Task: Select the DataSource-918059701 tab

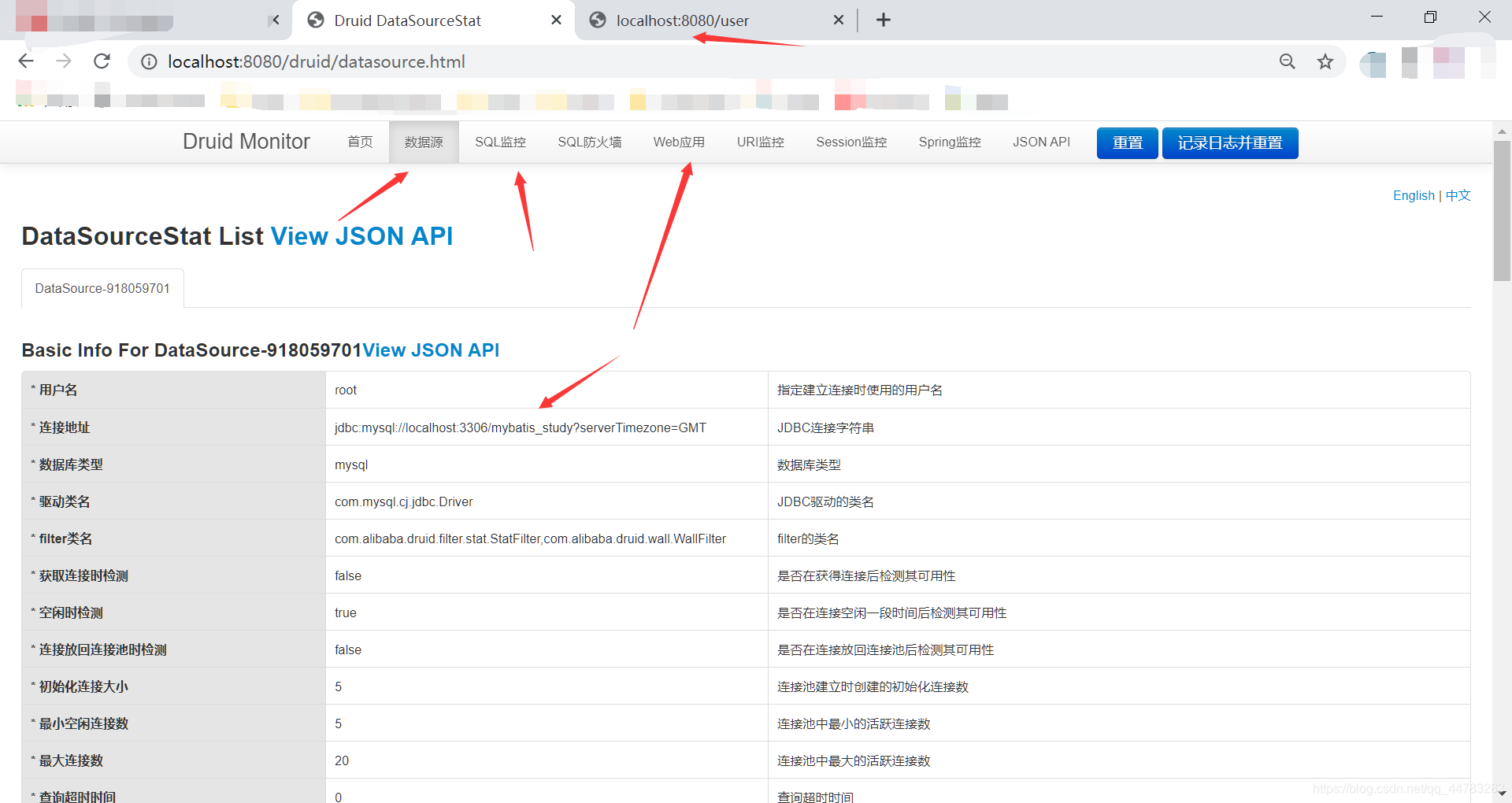Action: (102, 288)
